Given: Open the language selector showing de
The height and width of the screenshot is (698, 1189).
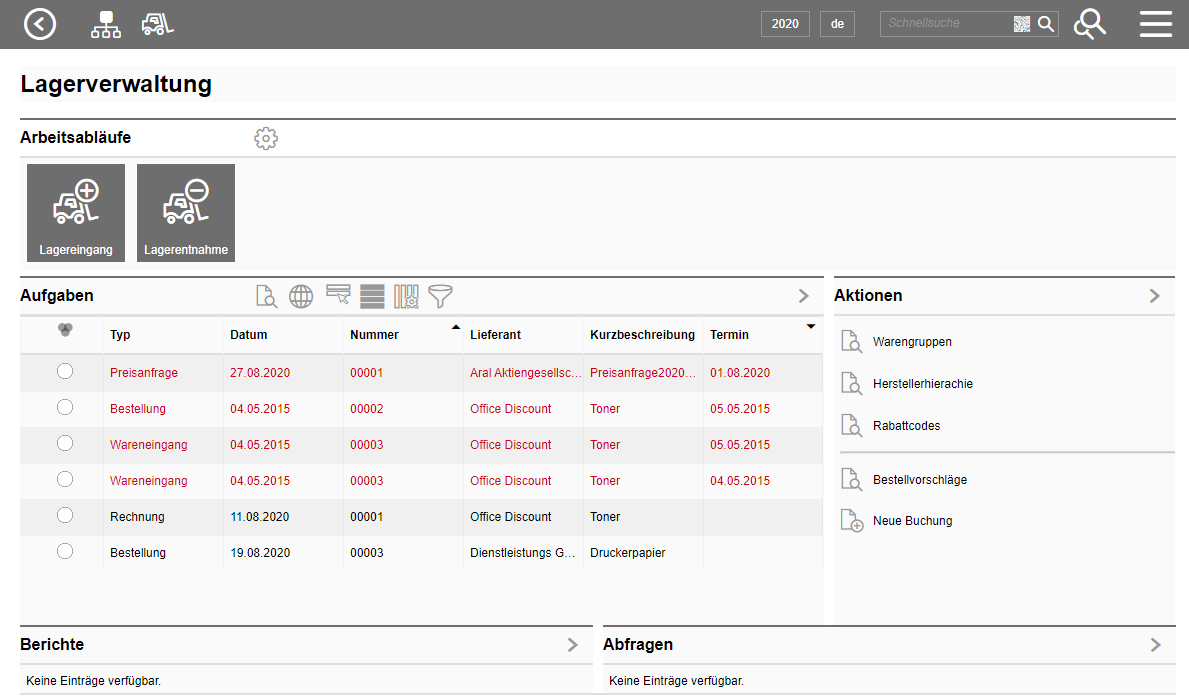Looking at the screenshot, I should 837,24.
